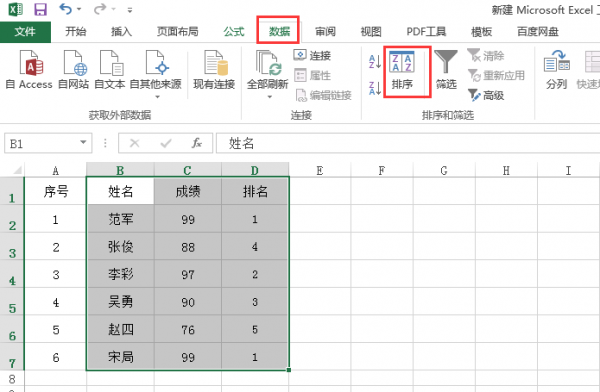Click cell with name 吴勇

pyautogui.click(x=121, y=302)
